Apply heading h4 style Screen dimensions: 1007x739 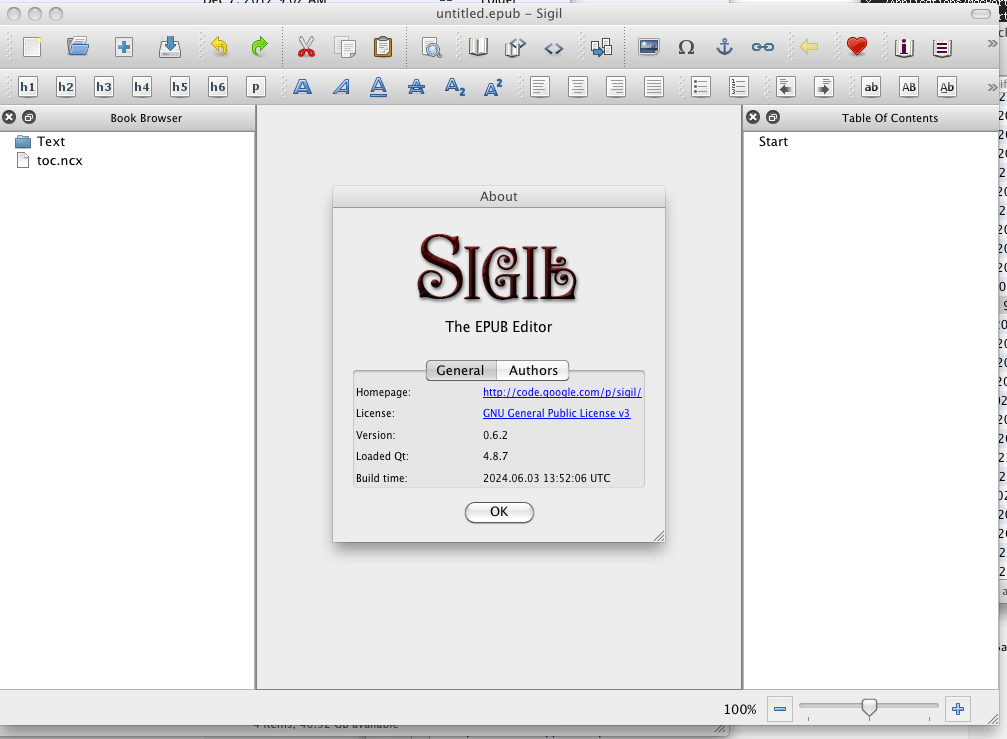coord(142,87)
